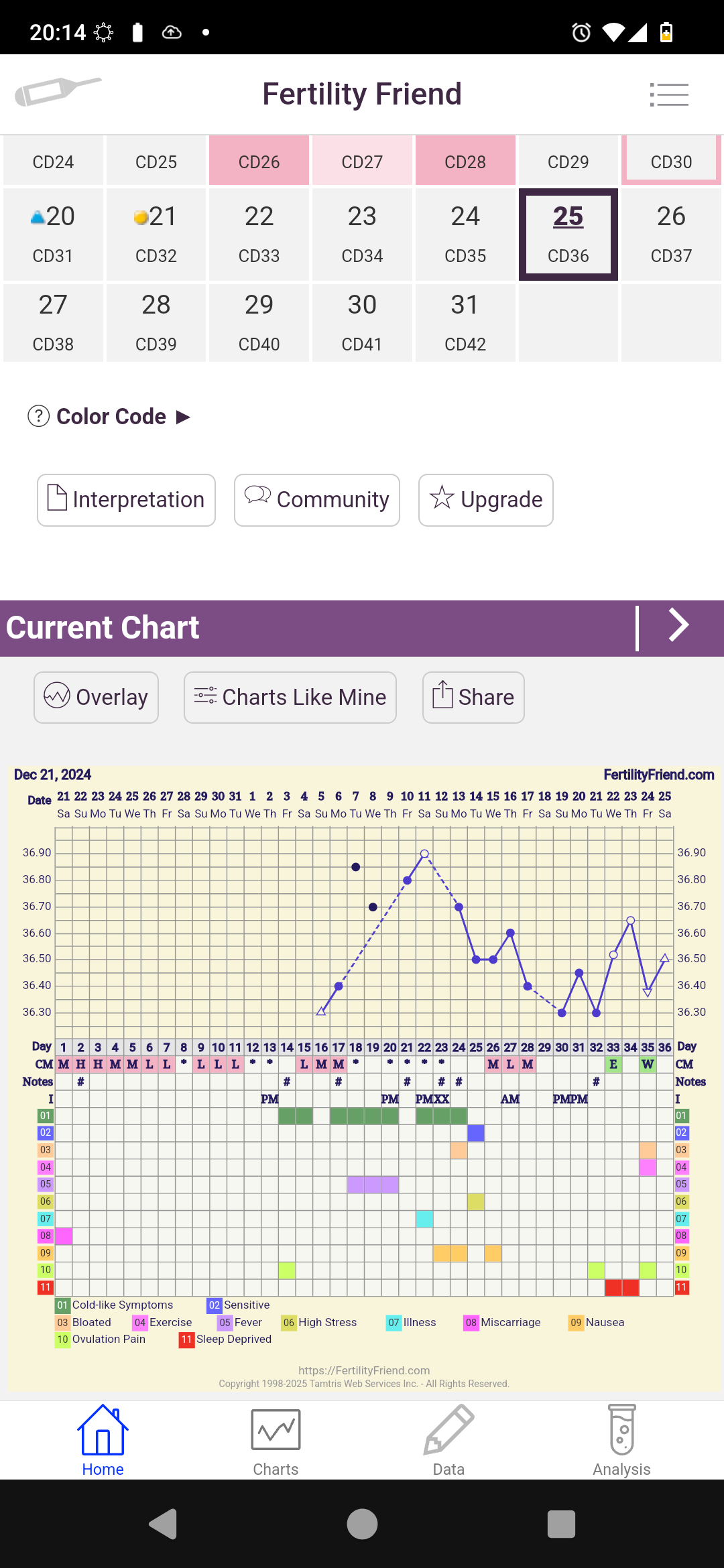Select calendar day 25 CD36
The height and width of the screenshot is (1568, 724).
click(568, 234)
